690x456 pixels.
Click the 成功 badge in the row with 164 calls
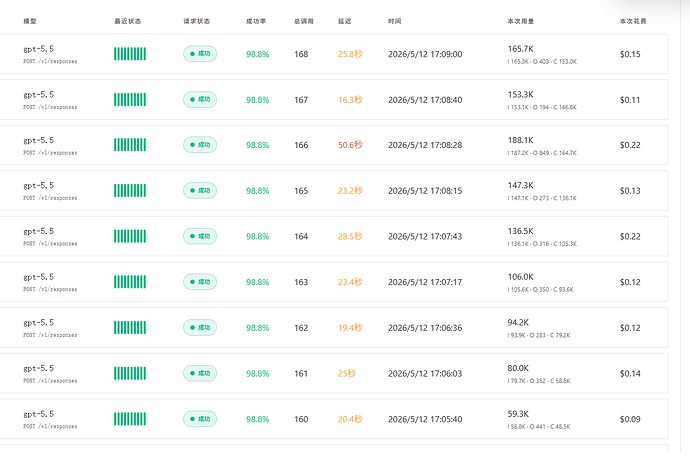click(200, 236)
